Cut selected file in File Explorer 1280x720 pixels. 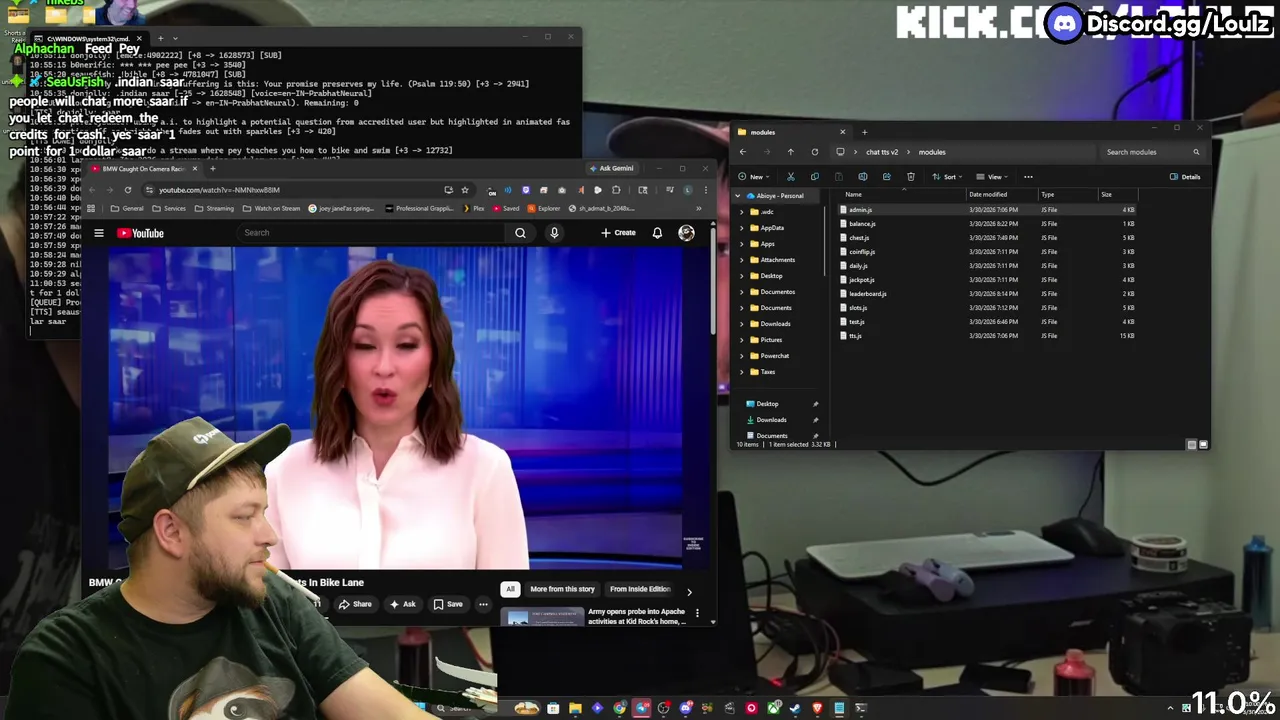point(790,177)
